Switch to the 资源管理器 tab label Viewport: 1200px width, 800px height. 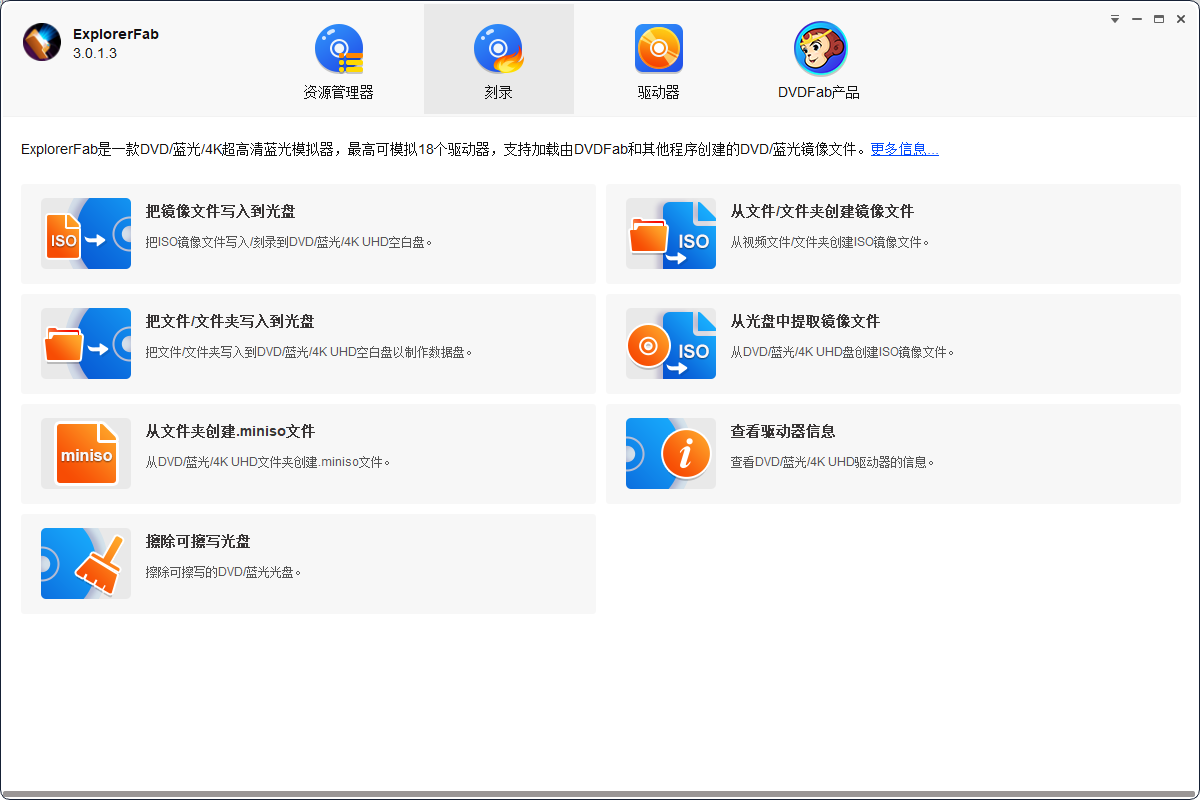(x=339, y=92)
